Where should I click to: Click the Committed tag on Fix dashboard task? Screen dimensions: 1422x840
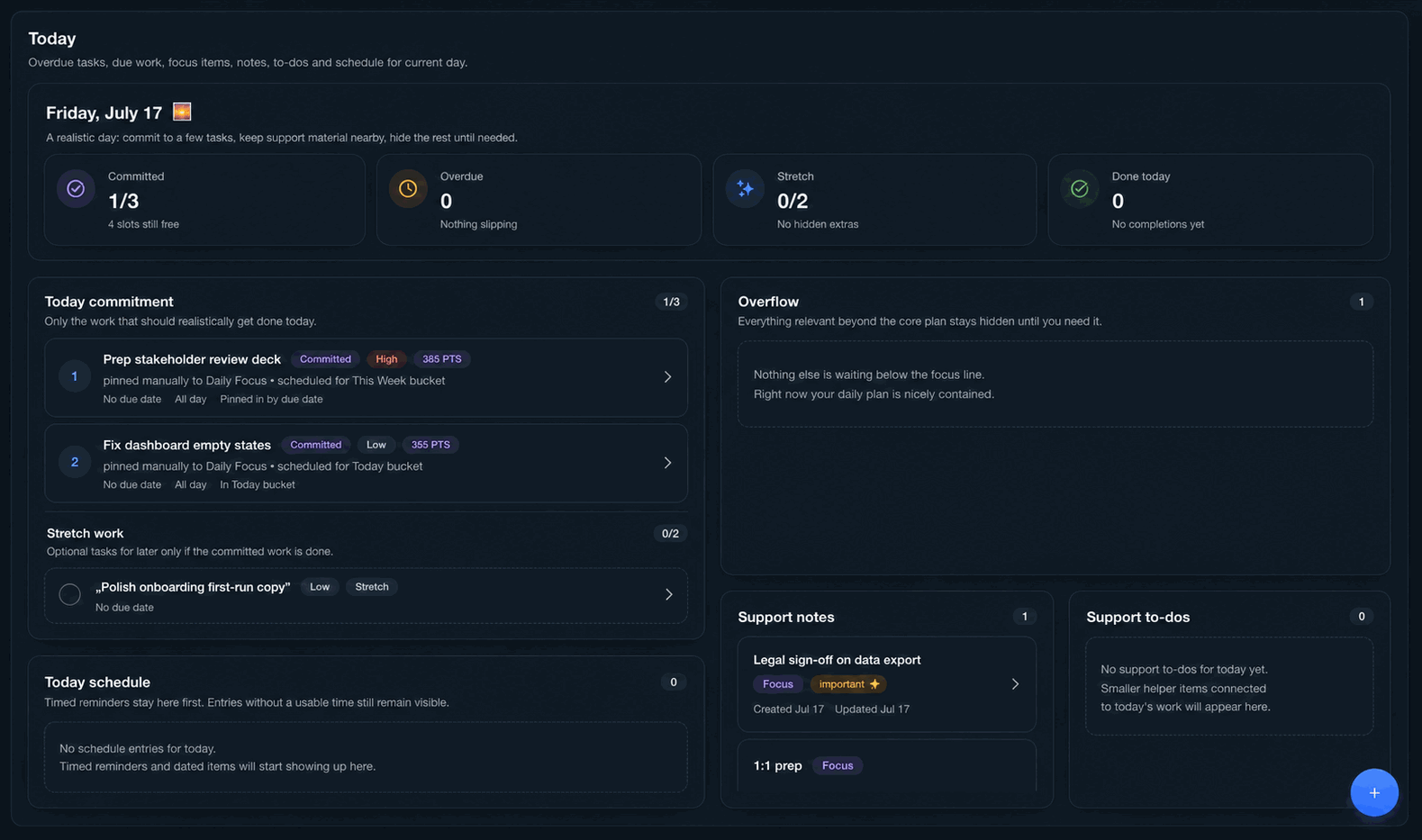[316, 445]
